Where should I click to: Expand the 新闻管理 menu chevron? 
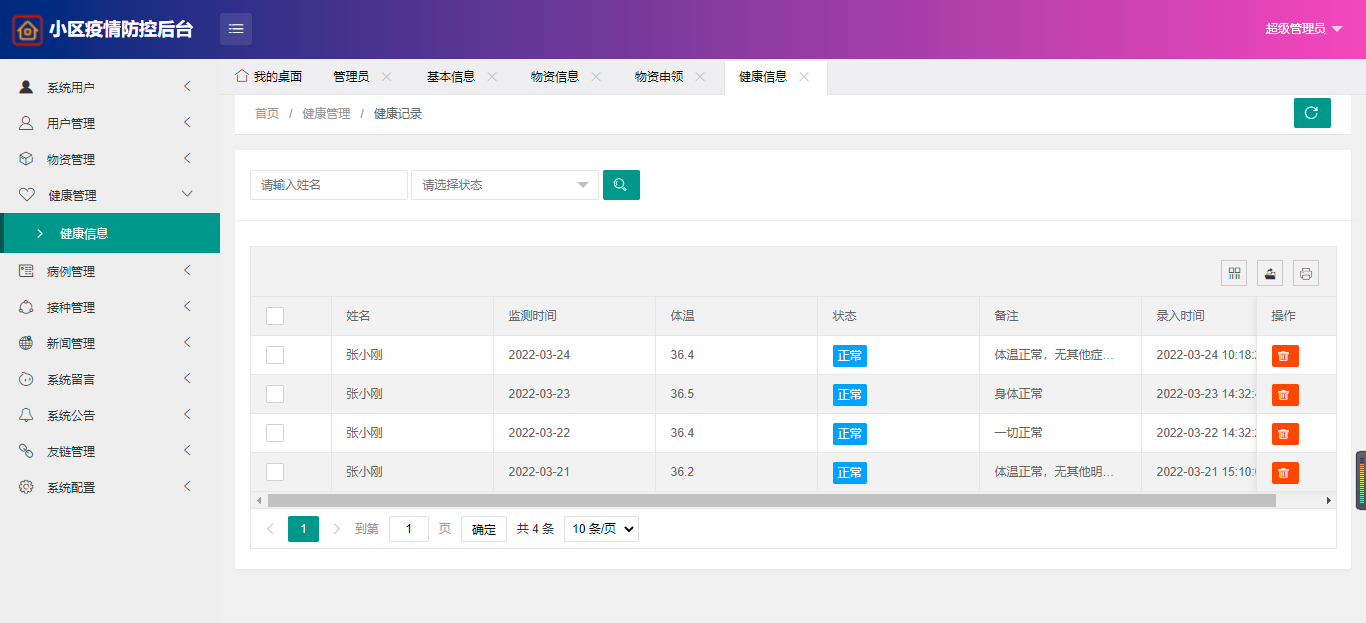pyautogui.click(x=187, y=343)
